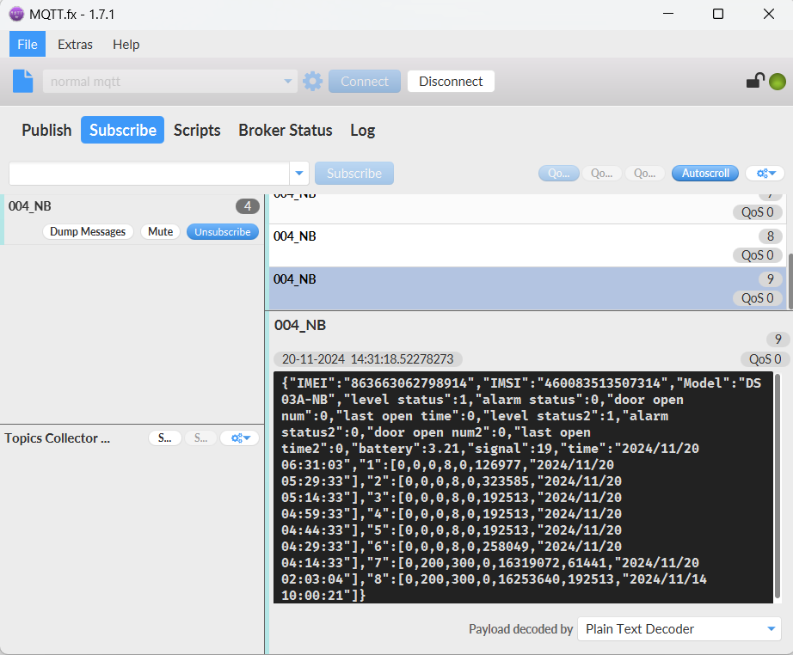
Task: Click the message list vertical scrollbar
Action: coord(790,281)
